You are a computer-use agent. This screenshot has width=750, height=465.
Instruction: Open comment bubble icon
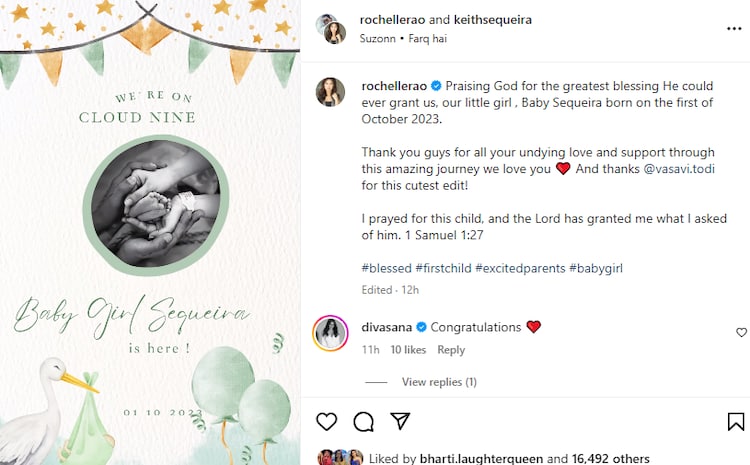364,421
